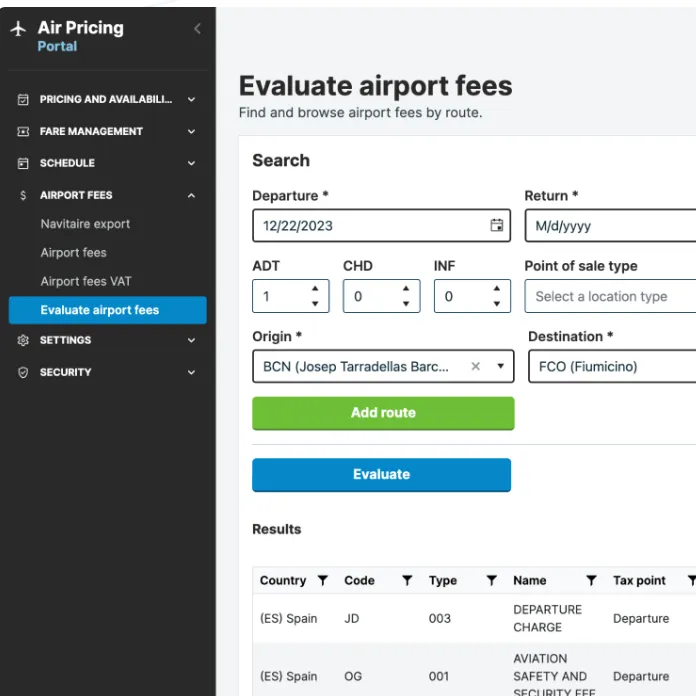This screenshot has width=696, height=696.
Task: Decrease the INF passenger count
Action: 497,304
